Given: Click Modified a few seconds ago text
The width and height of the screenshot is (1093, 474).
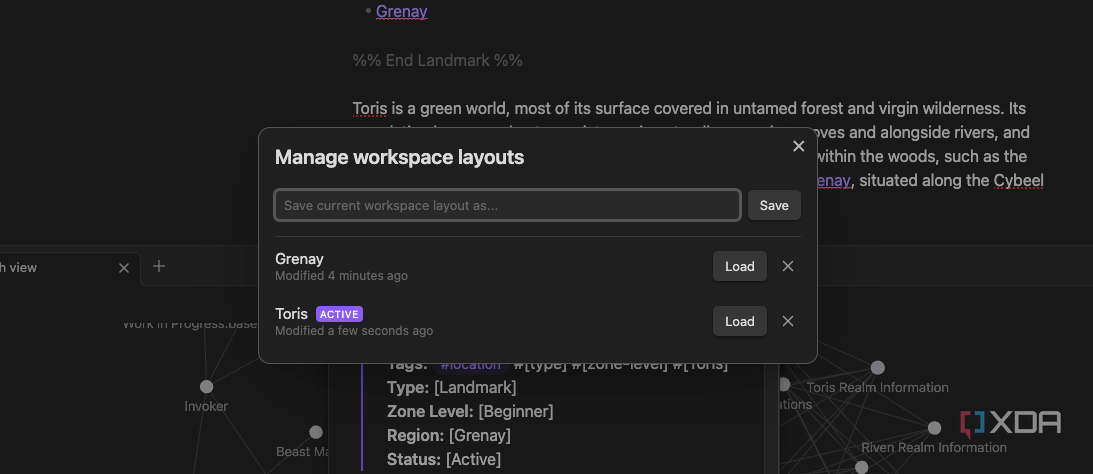Looking at the screenshot, I should point(354,331).
